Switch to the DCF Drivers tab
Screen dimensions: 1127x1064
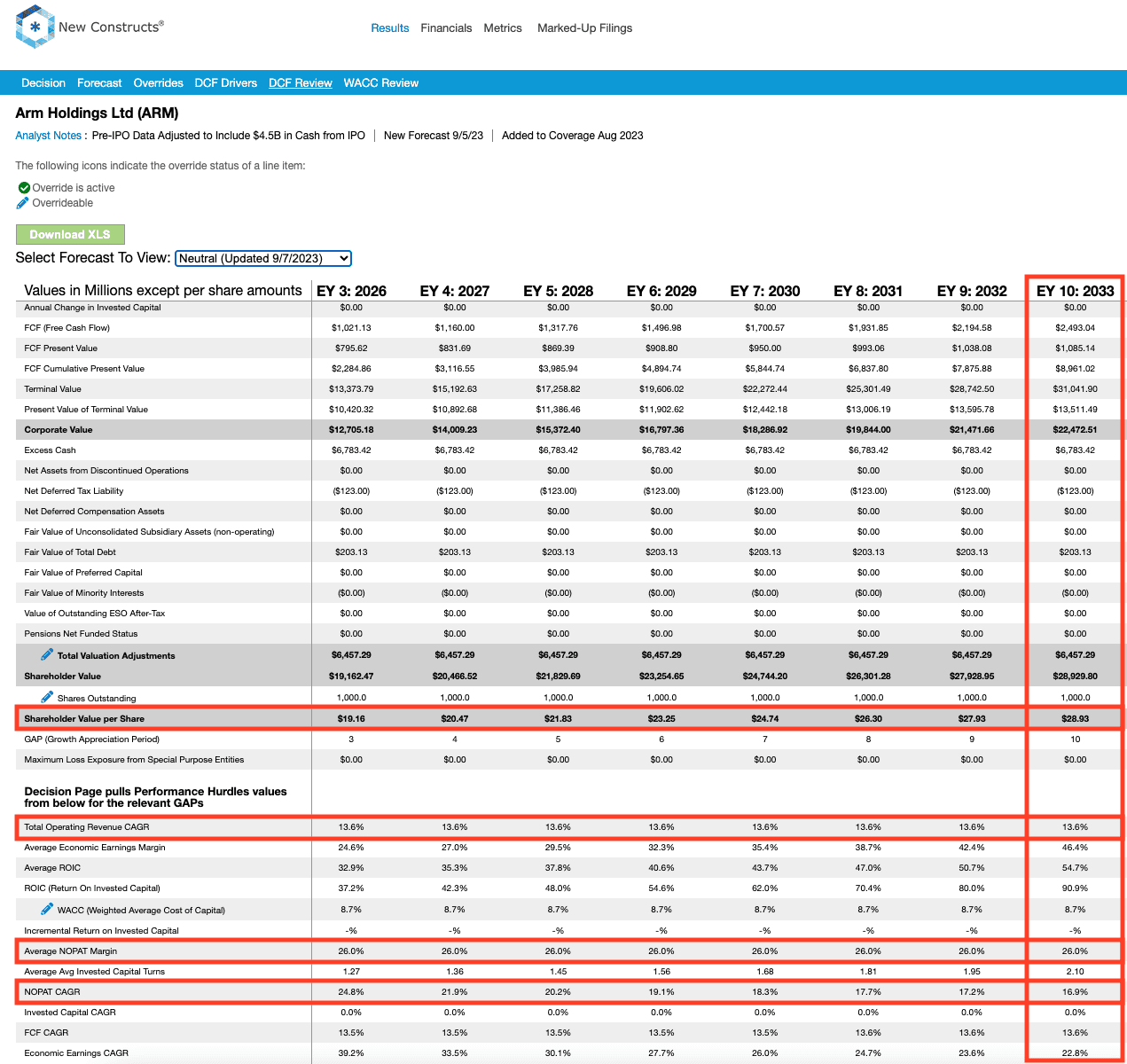(x=225, y=83)
